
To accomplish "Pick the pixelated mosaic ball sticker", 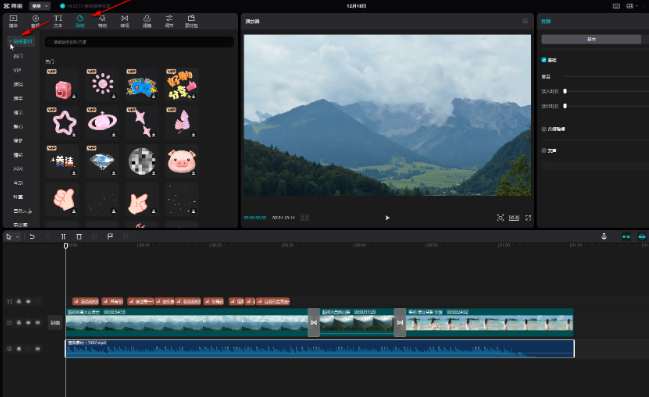I will 142,161.
